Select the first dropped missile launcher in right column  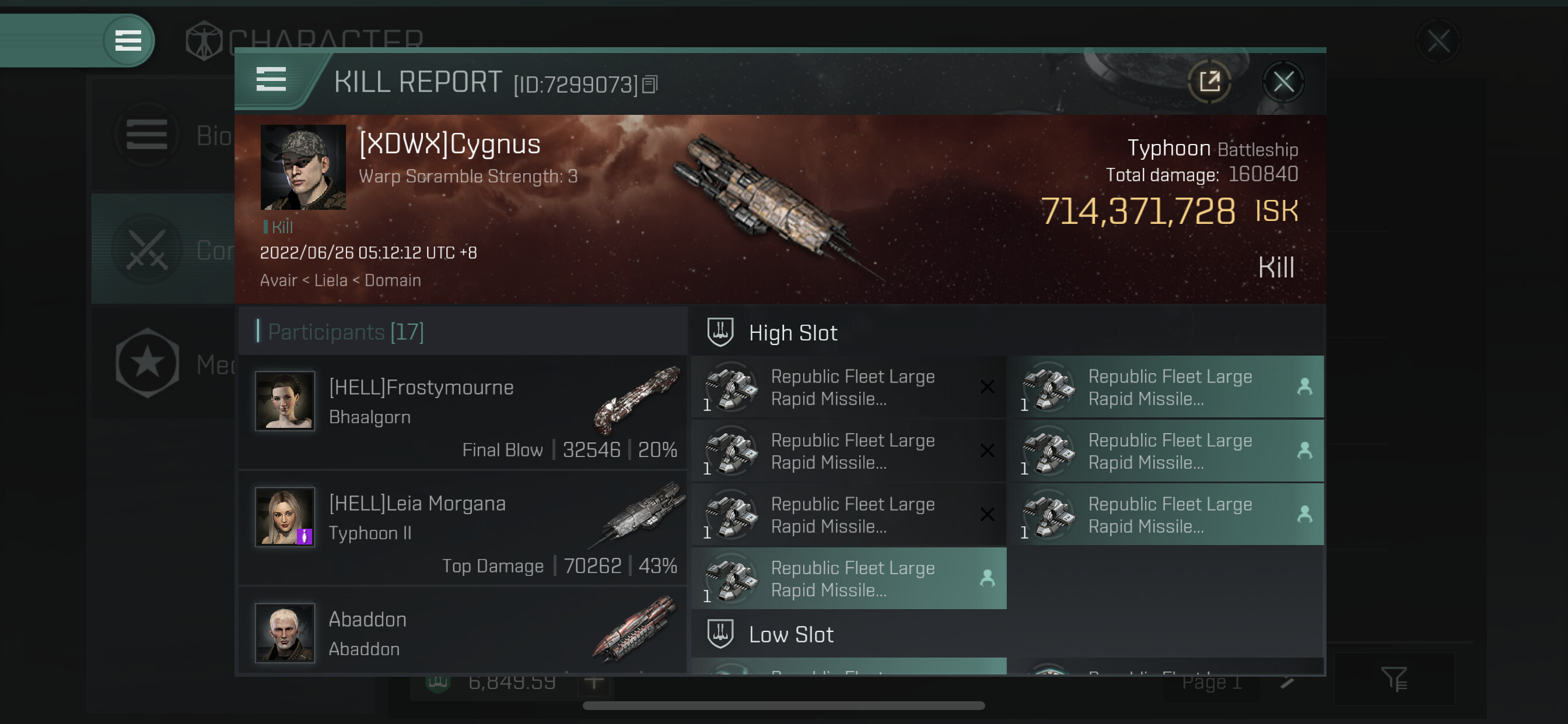[x=1167, y=387]
